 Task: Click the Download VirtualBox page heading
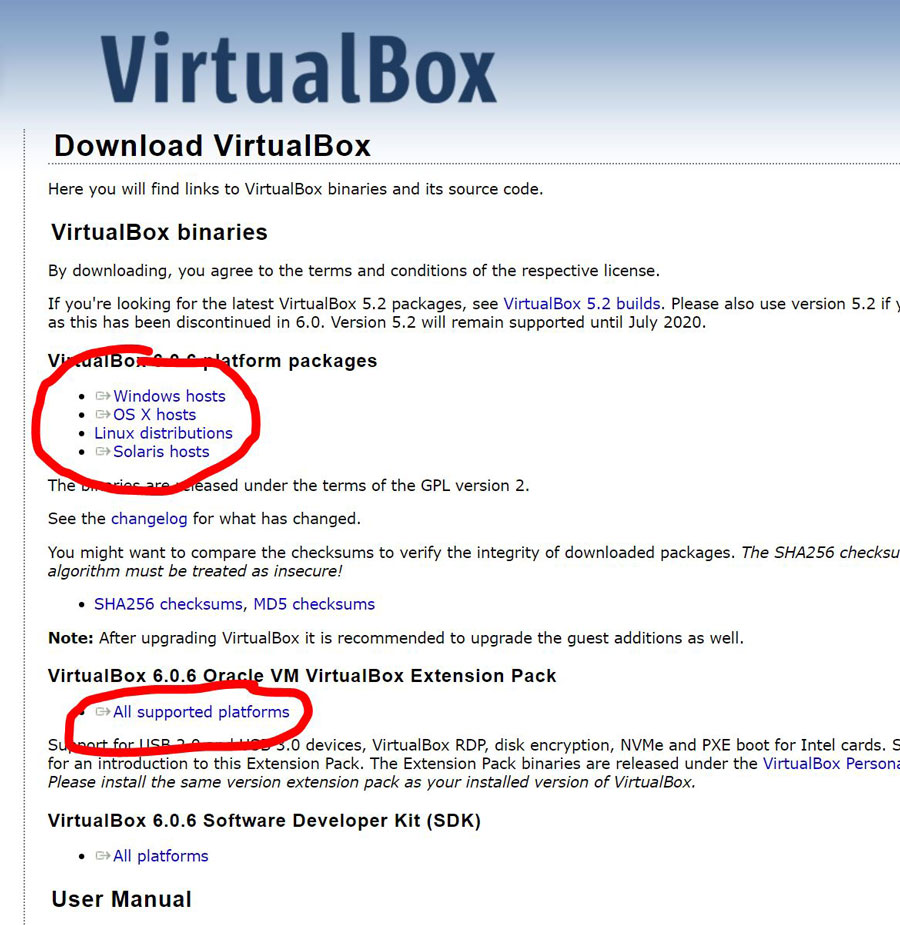[x=212, y=146]
